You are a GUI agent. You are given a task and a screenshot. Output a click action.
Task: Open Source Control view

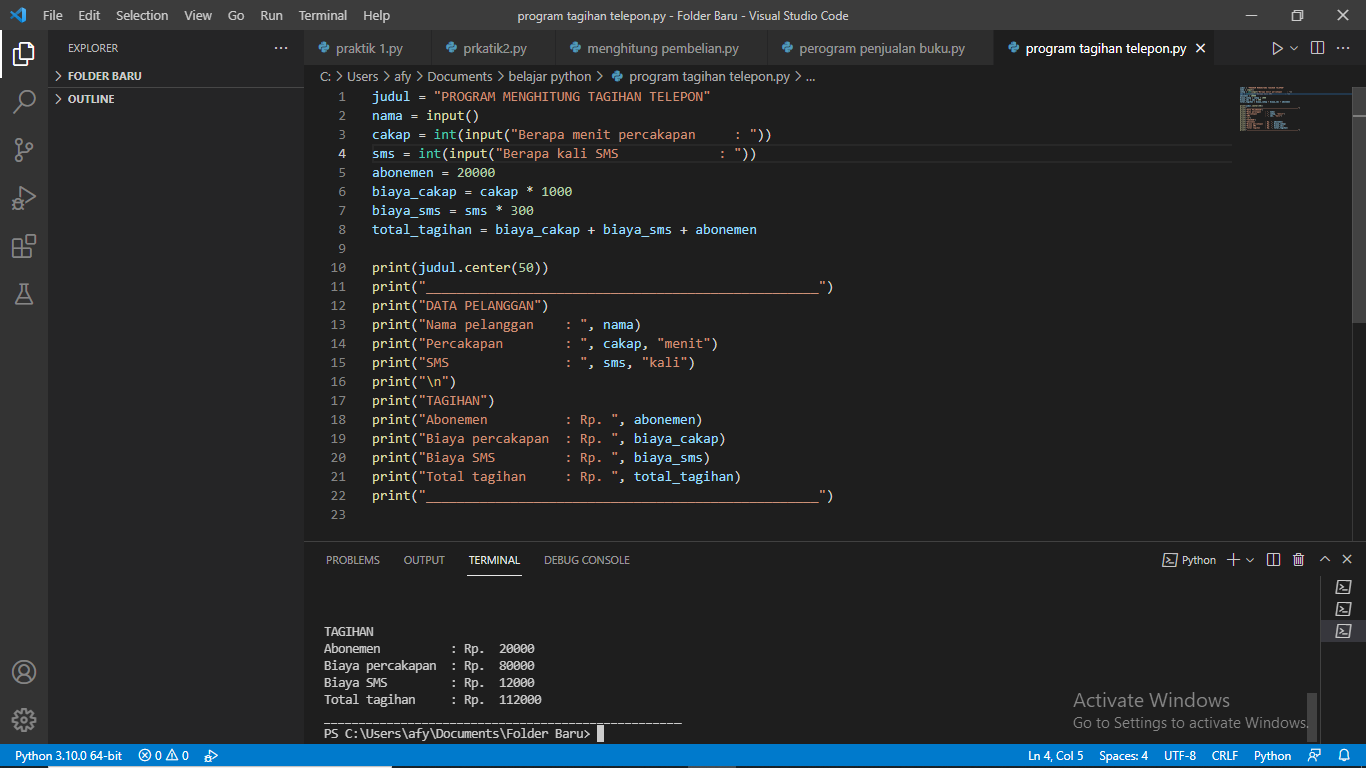click(x=24, y=150)
